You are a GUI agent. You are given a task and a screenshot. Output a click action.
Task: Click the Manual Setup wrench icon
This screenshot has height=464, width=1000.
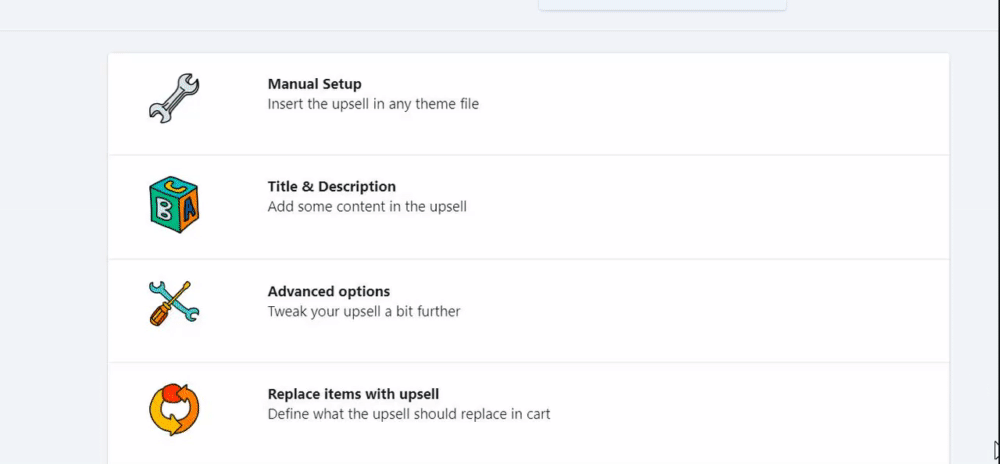(x=173, y=98)
